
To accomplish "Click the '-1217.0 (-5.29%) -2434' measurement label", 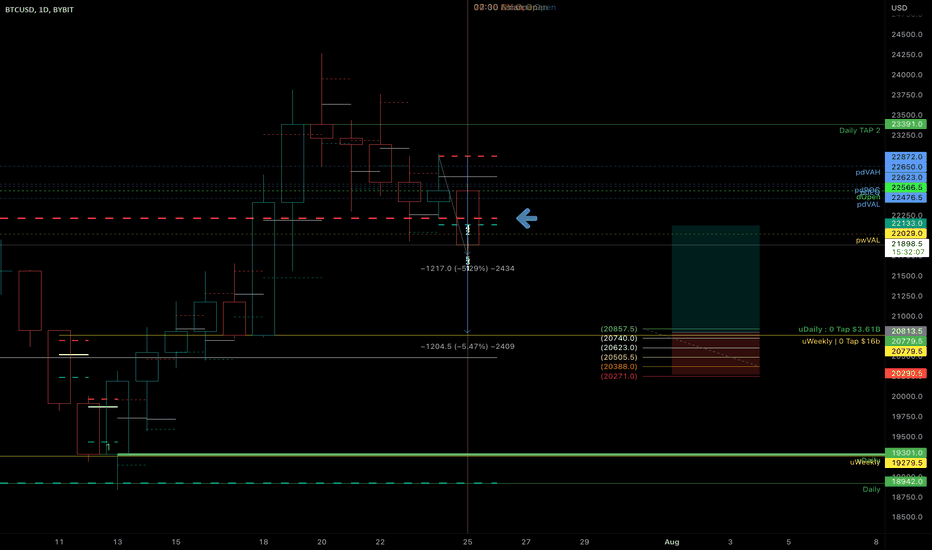I will click(468, 269).
